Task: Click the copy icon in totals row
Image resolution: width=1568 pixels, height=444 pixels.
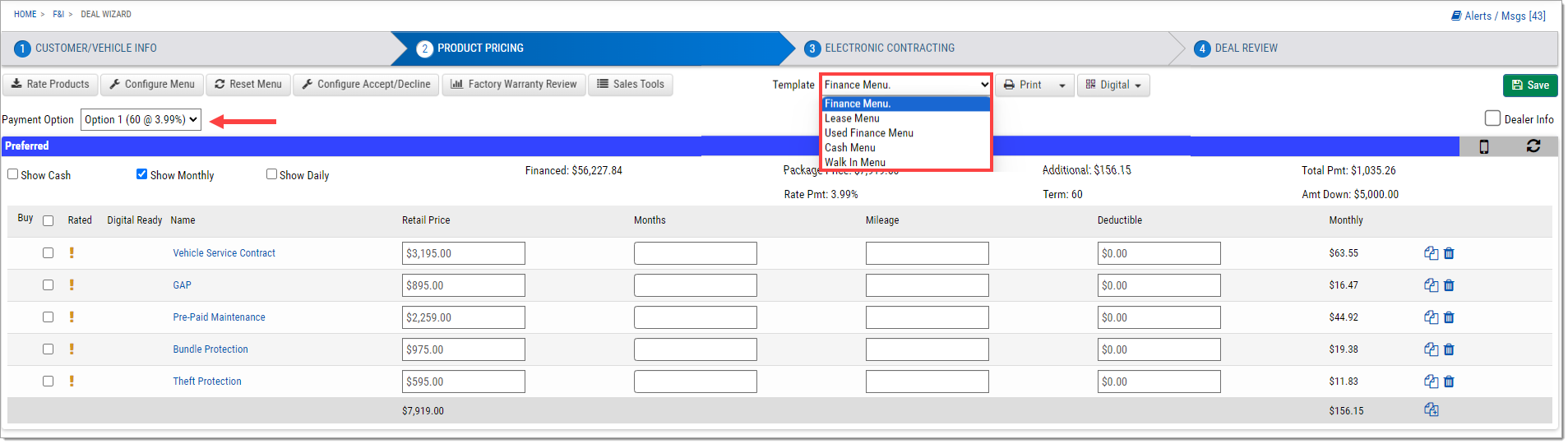Action: pyautogui.click(x=1431, y=409)
